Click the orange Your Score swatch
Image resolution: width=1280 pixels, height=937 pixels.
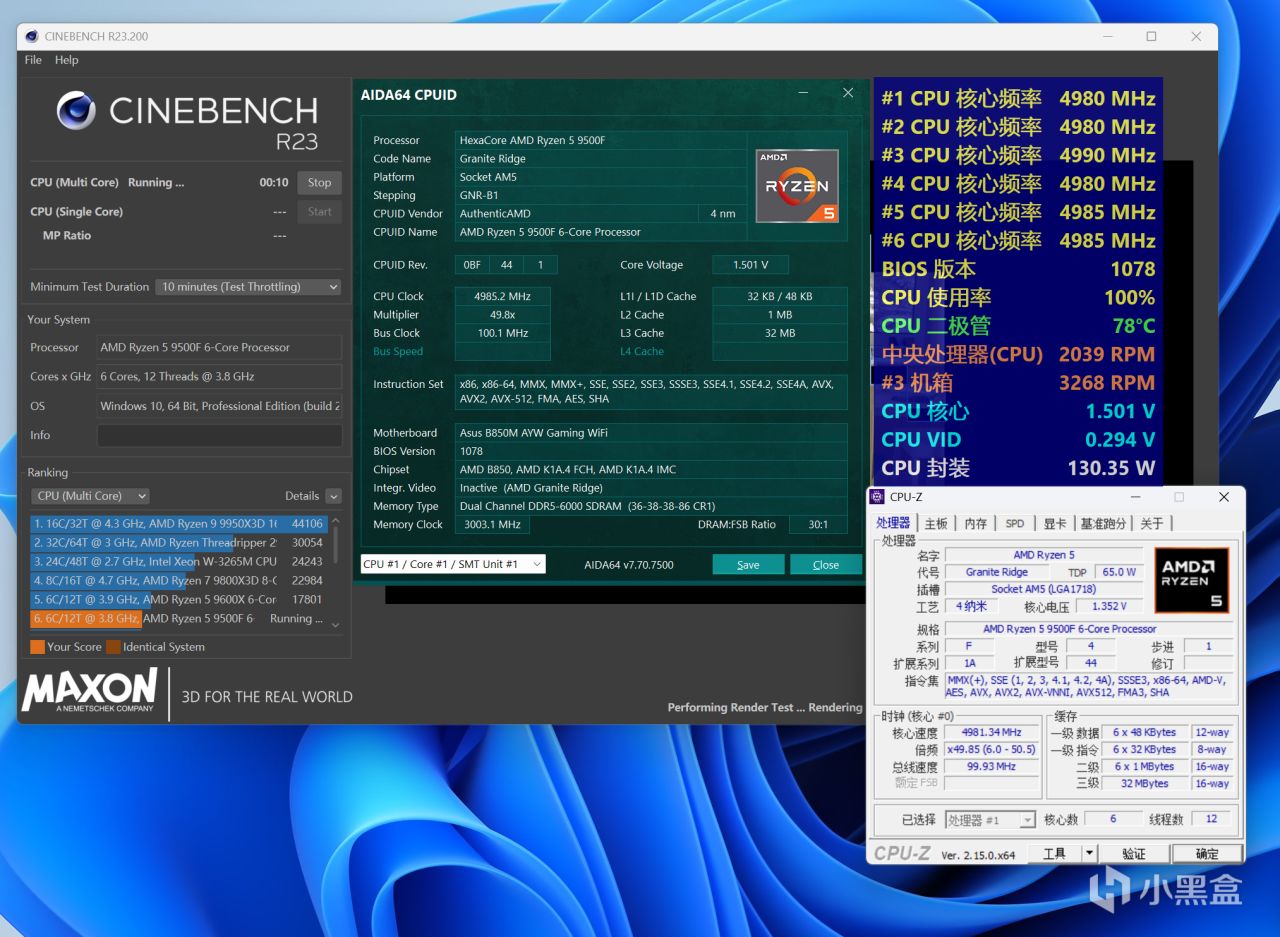coord(37,647)
